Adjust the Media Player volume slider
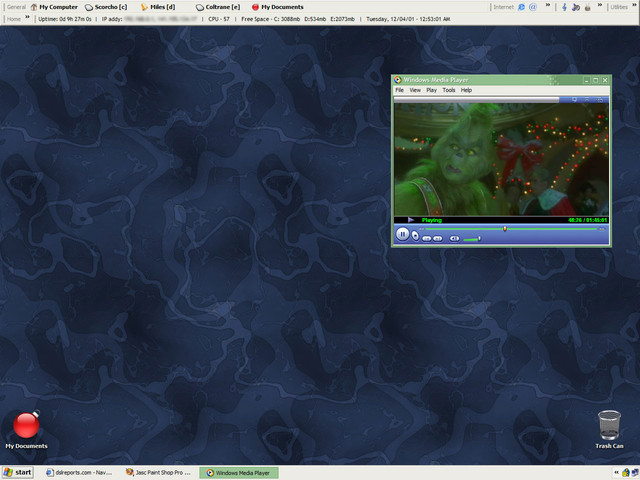Image resolution: width=640 pixels, height=480 pixels. tap(473, 239)
